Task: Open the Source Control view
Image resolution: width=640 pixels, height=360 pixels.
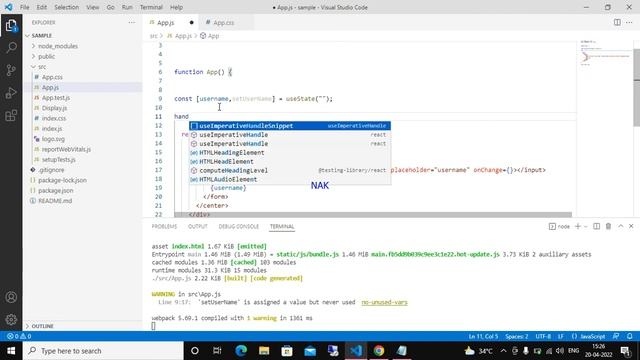Action: click(x=11, y=70)
